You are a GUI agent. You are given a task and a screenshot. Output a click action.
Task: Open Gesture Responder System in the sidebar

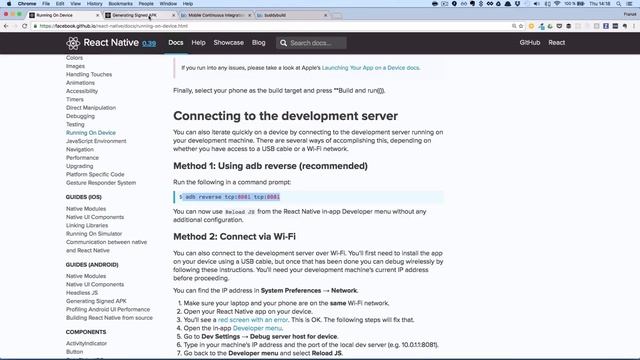click(x=101, y=183)
